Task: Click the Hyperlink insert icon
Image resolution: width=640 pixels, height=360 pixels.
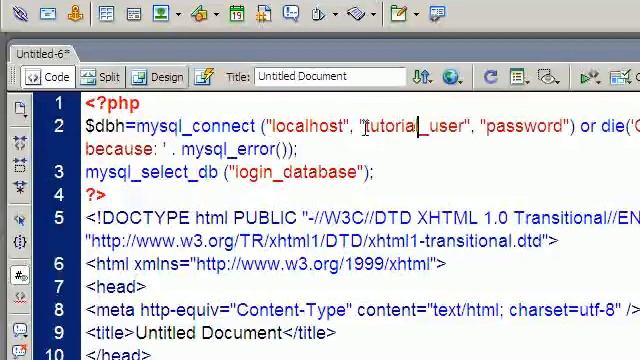Action: tap(20, 13)
